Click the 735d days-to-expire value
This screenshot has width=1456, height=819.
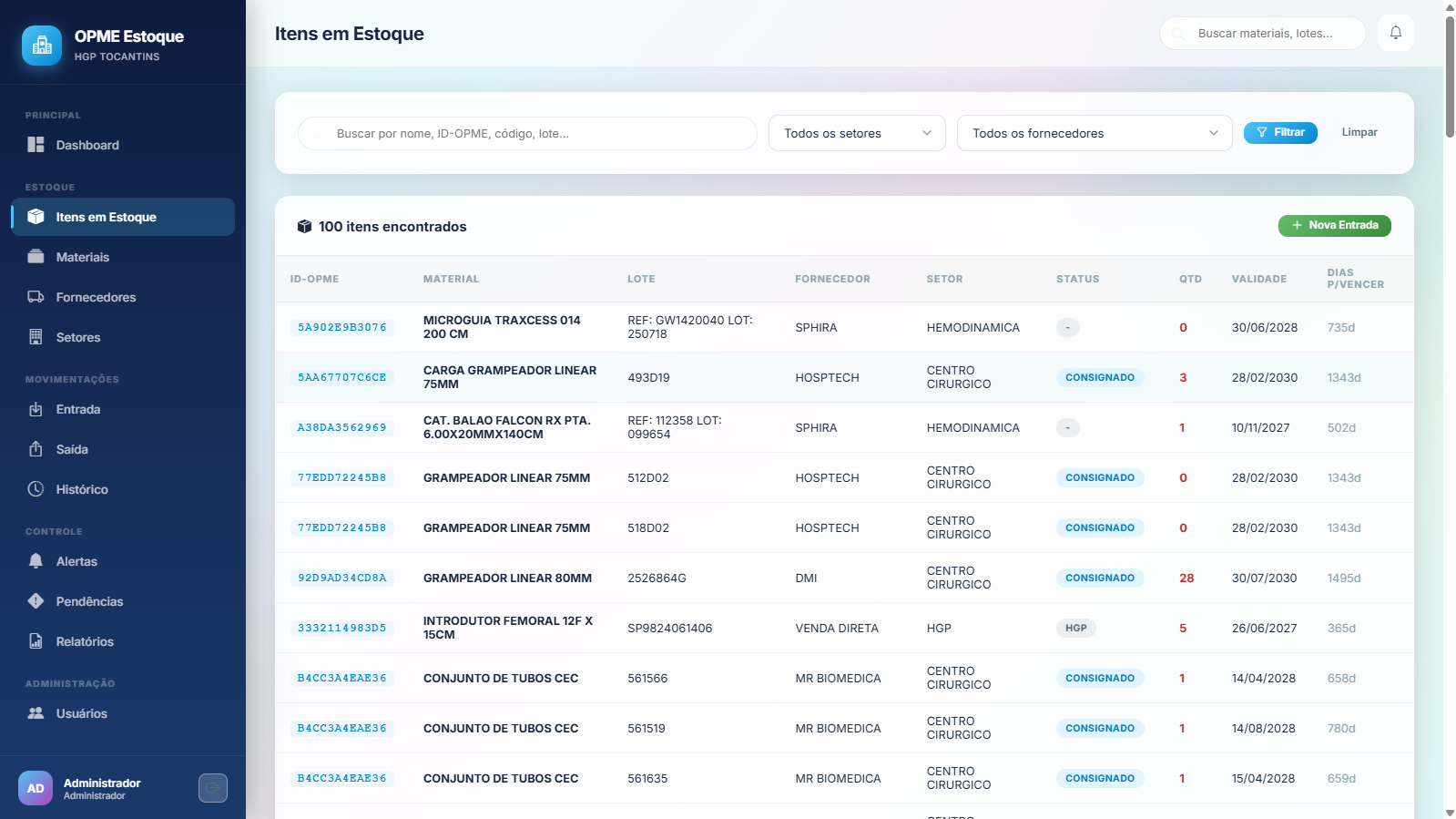coord(1341,328)
